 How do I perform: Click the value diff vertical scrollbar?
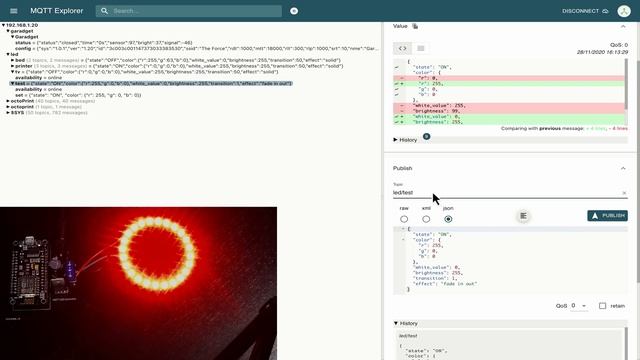pos(627,84)
